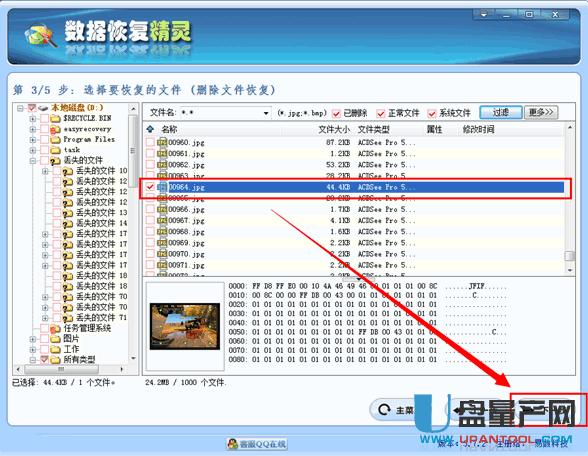Uncheck the 已删除 filter checkbox

(336, 113)
